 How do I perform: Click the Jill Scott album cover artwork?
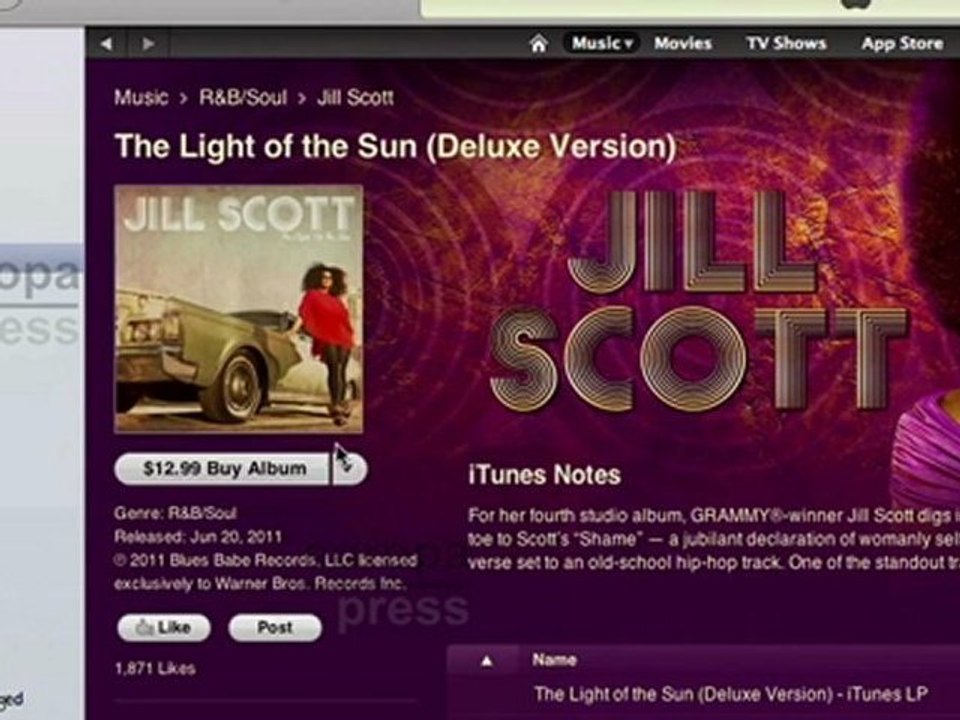[239, 309]
